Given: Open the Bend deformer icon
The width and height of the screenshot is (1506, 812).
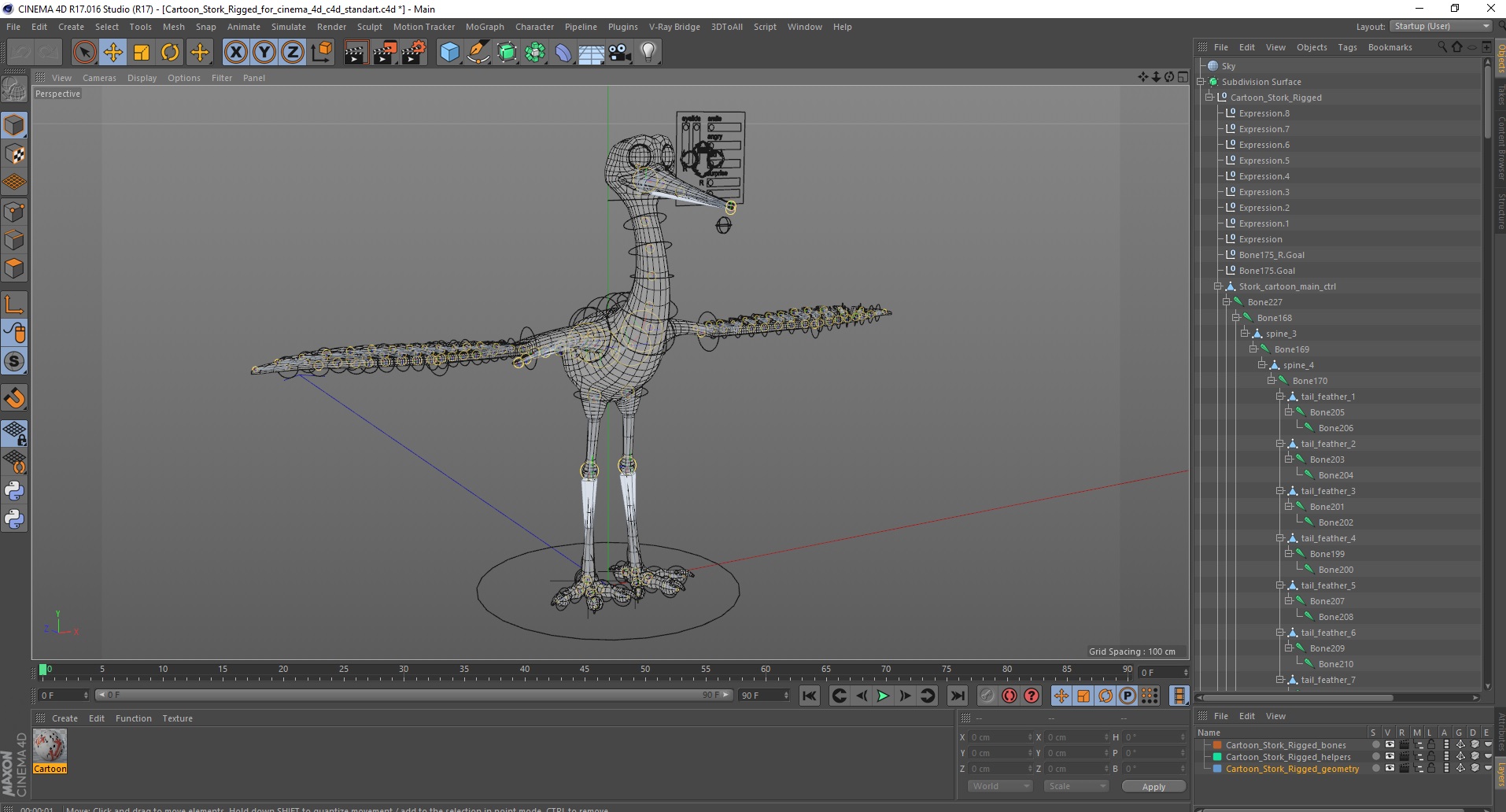Looking at the screenshot, I should tap(563, 53).
